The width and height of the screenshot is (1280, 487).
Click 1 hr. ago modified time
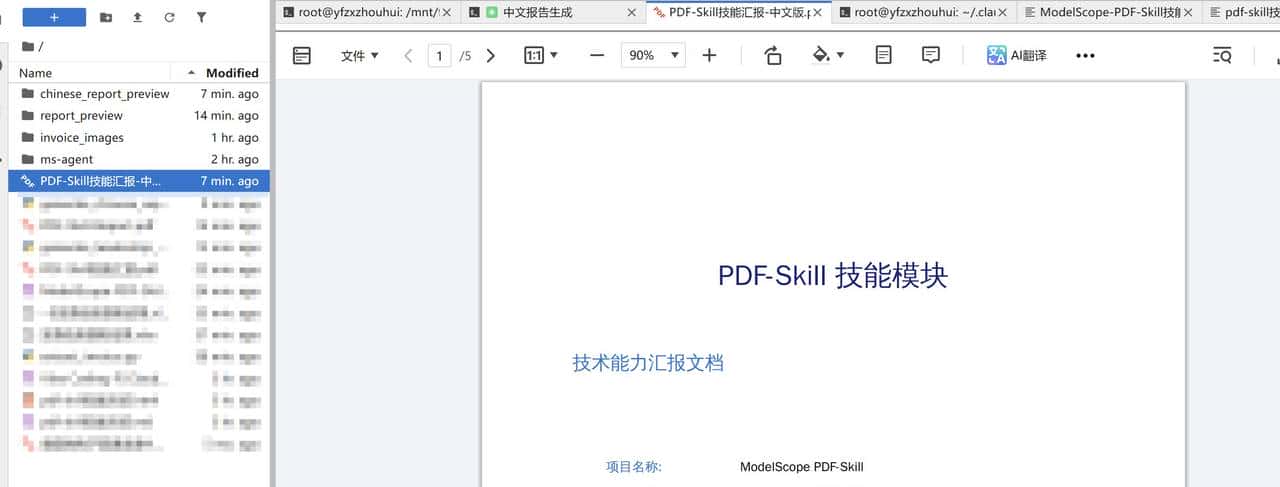(x=234, y=138)
